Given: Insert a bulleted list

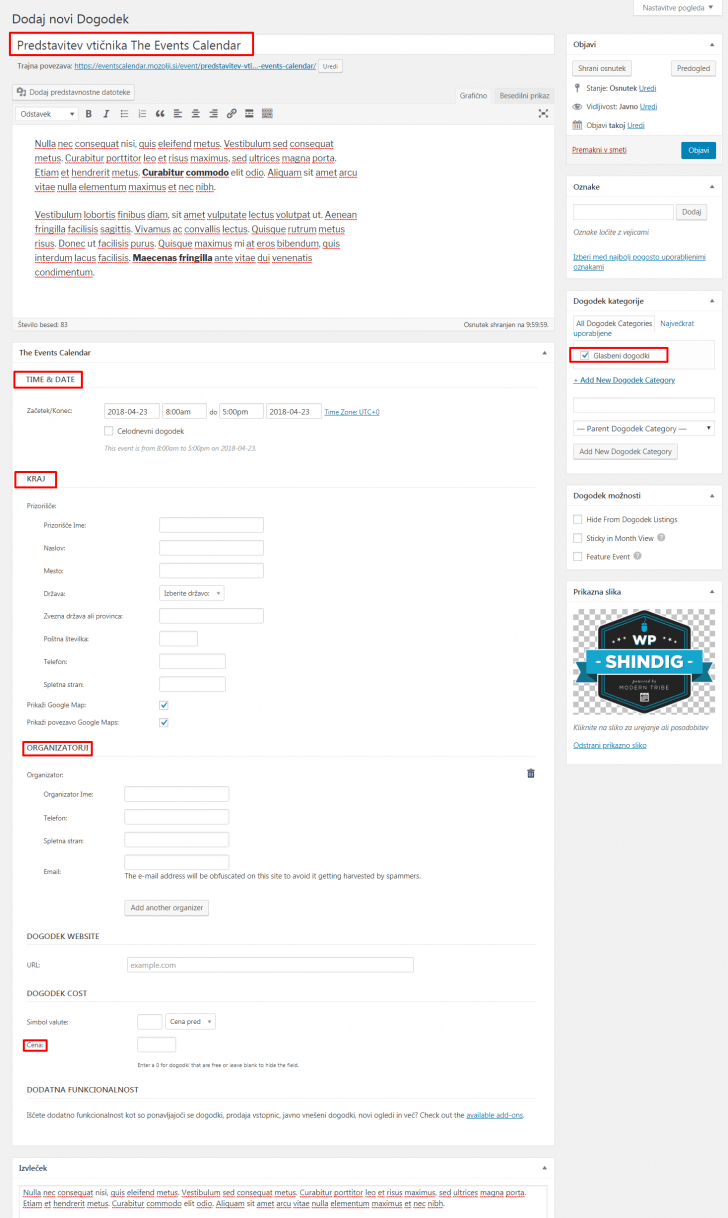Looking at the screenshot, I should click(x=124, y=114).
